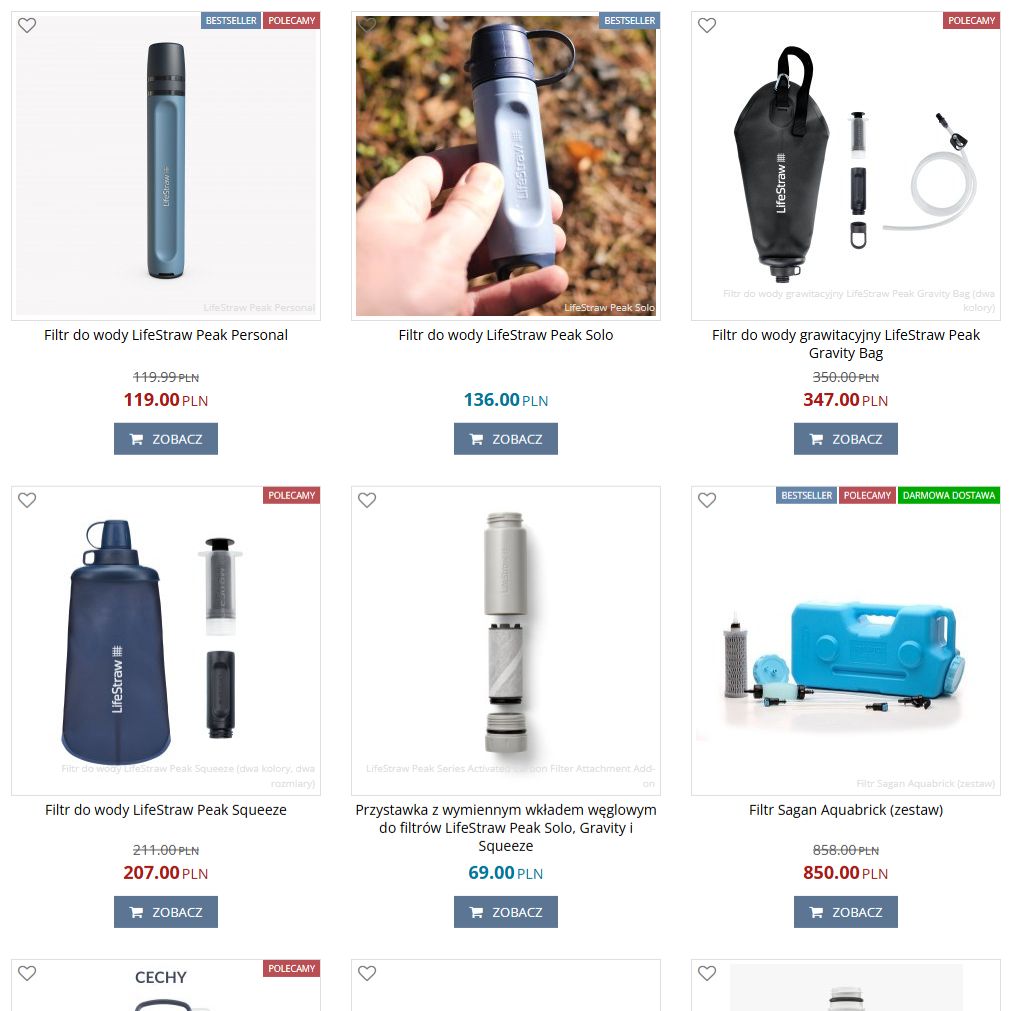This screenshot has width=1011, height=1011.
Task: Open Filtr Sagan Aquabrick (zestaw) title link
Action: (x=845, y=810)
